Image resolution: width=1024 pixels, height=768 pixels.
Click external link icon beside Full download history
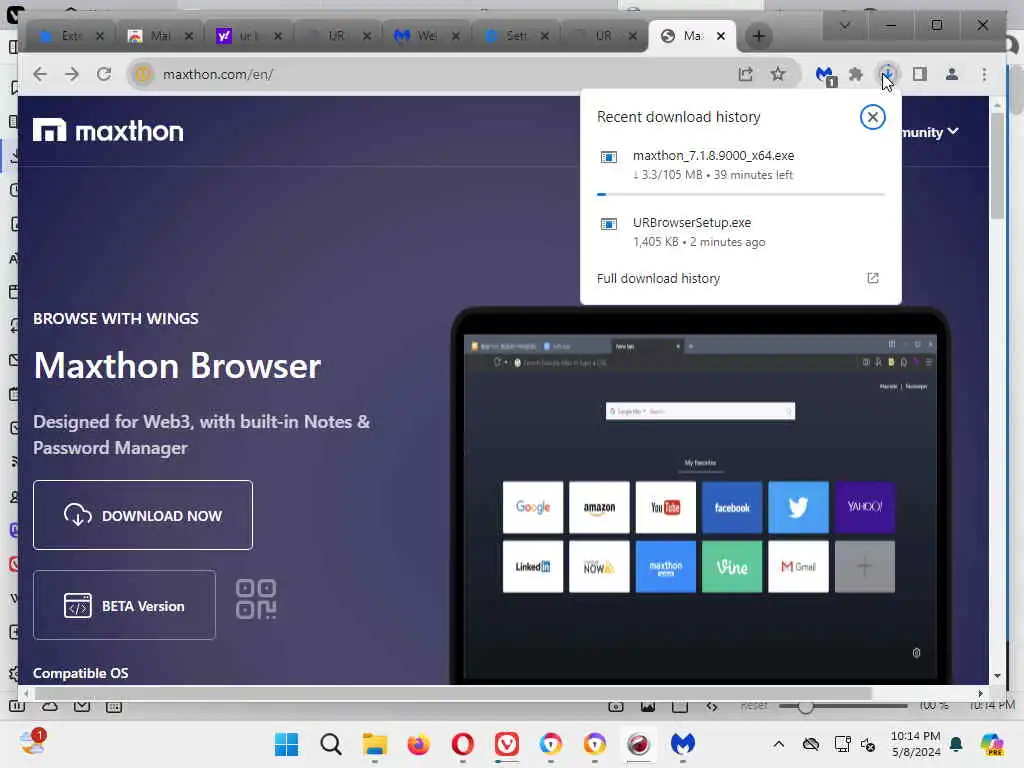click(873, 278)
